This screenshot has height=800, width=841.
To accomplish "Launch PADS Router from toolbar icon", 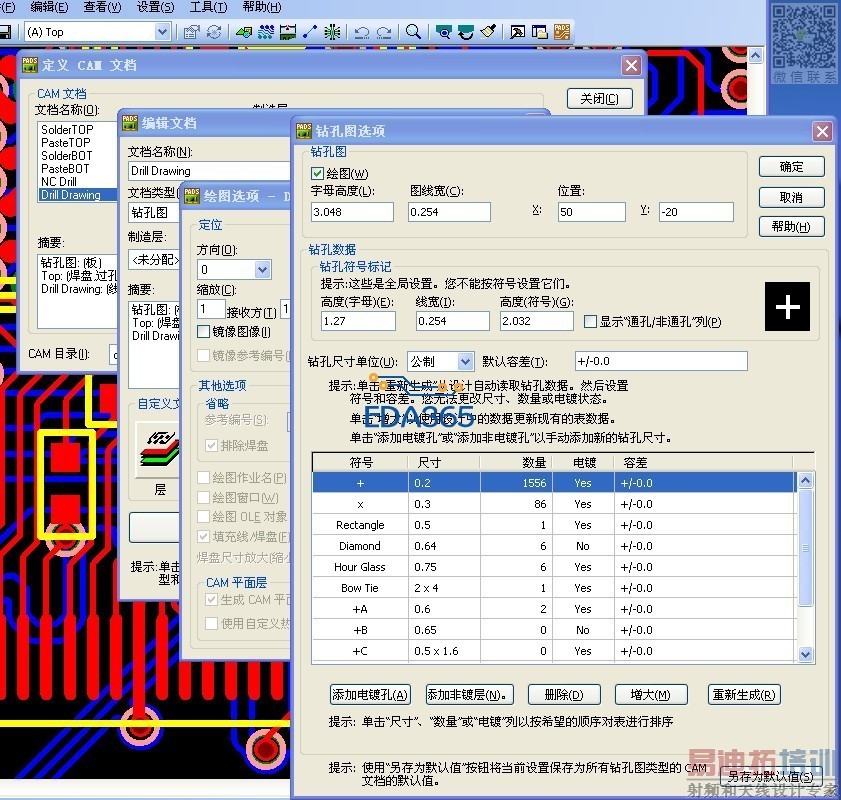I will [562, 32].
